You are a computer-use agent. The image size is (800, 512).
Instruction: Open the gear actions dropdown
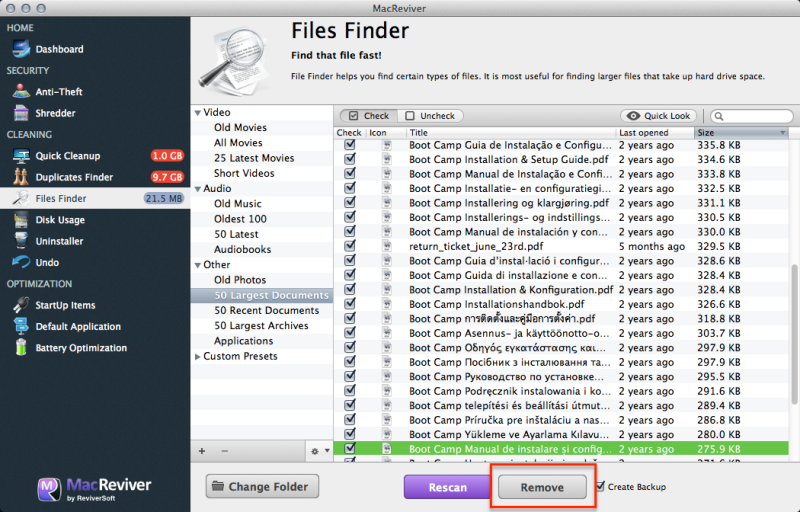click(320, 451)
